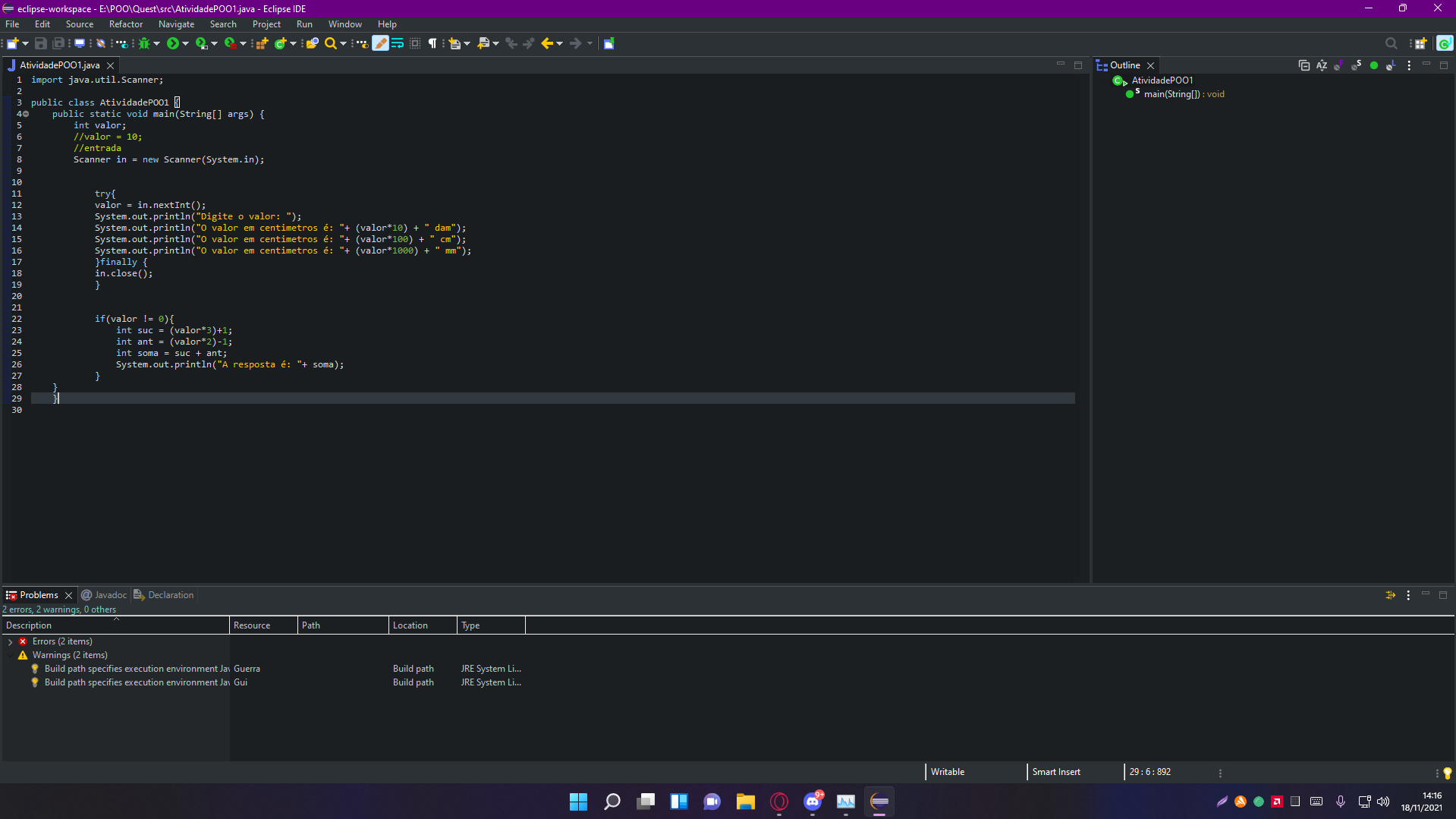Click the New Java Package icon
Image resolution: width=1456 pixels, height=819 pixels.
pyautogui.click(x=262, y=43)
